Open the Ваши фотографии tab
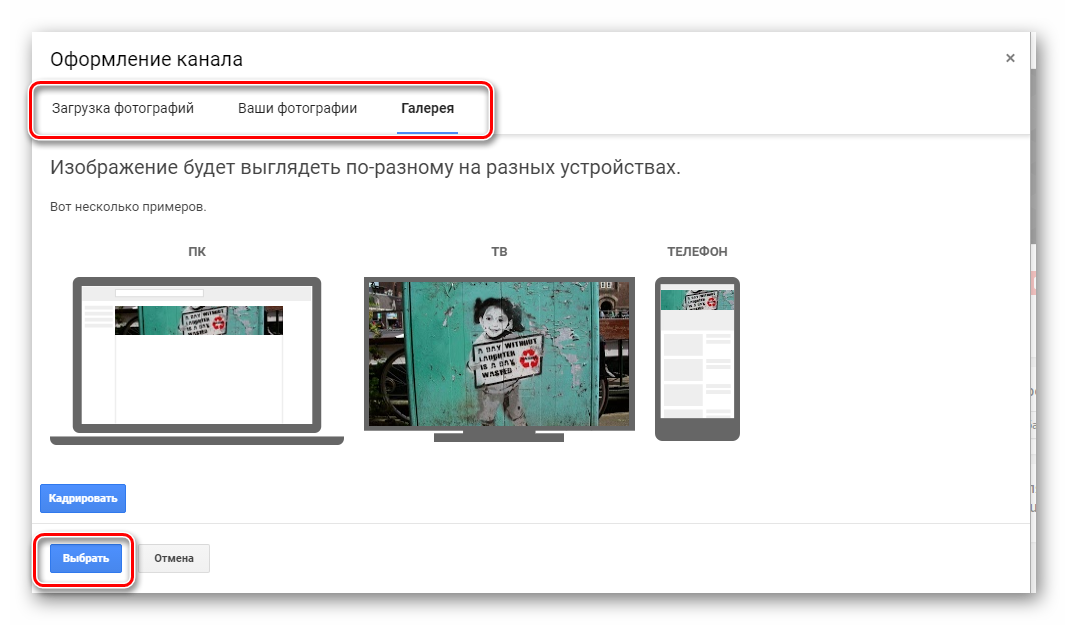The width and height of the screenshot is (1068, 625). coord(297,108)
